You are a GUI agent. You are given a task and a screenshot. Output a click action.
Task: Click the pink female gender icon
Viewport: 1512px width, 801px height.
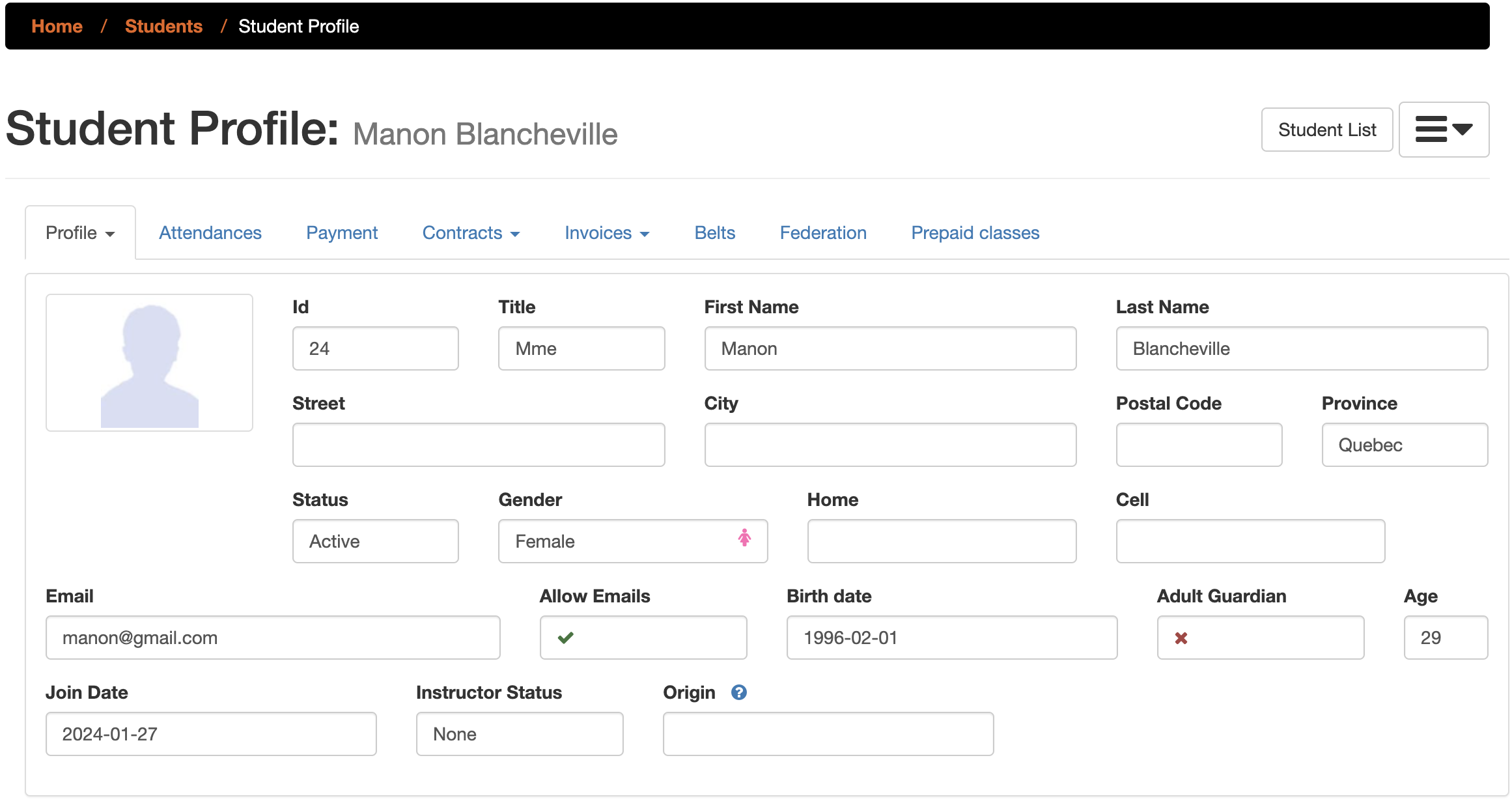click(744, 538)
